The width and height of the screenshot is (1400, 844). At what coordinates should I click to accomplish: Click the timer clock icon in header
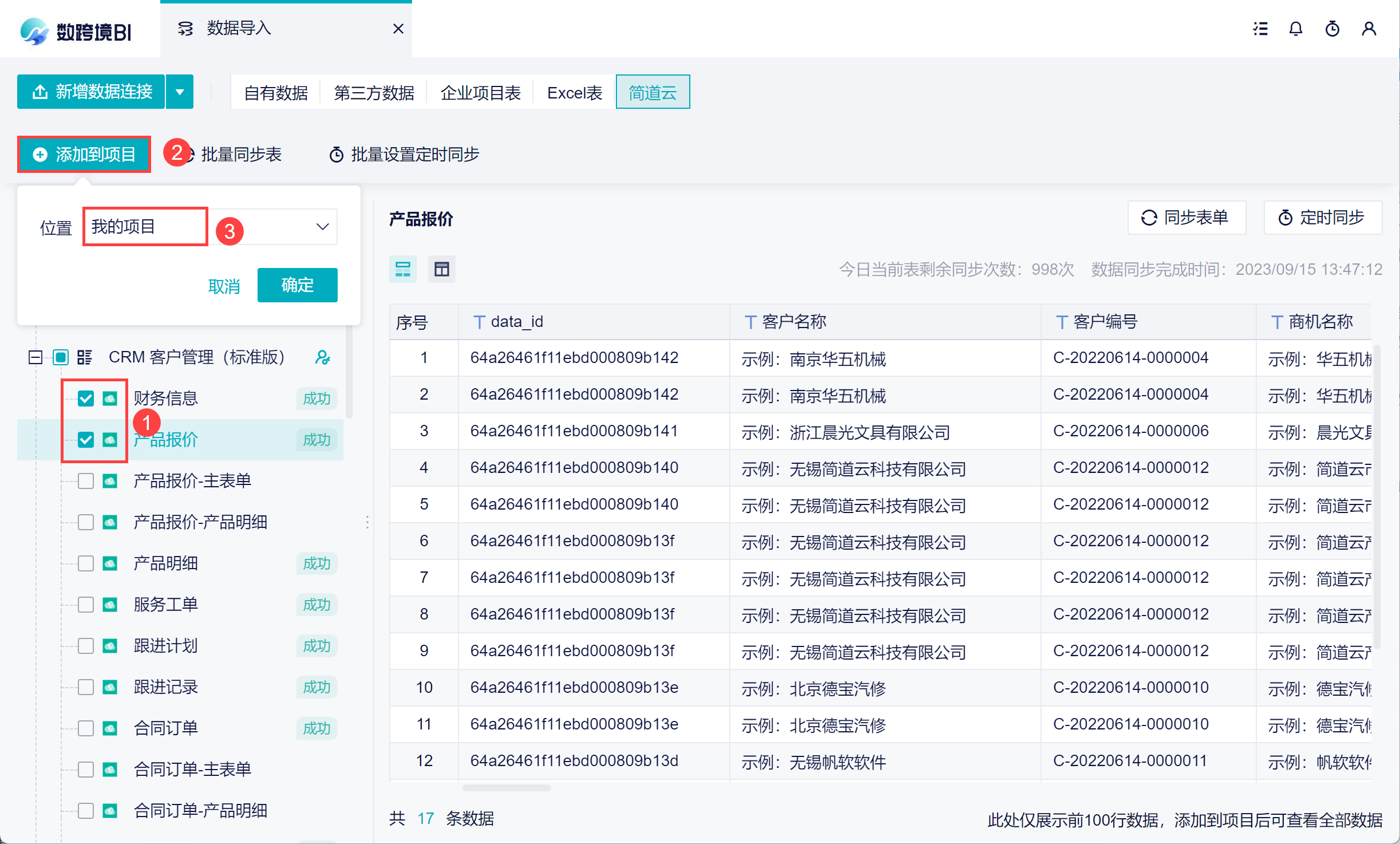1332,29
